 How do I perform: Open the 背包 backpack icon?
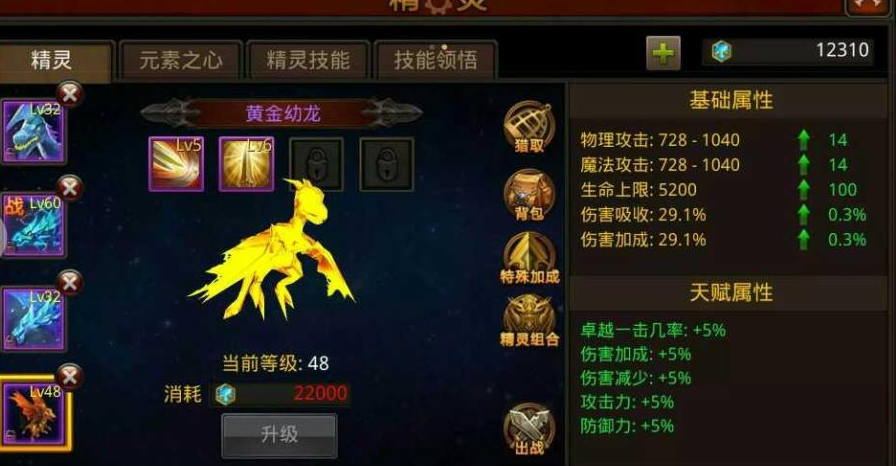(529, 195)
